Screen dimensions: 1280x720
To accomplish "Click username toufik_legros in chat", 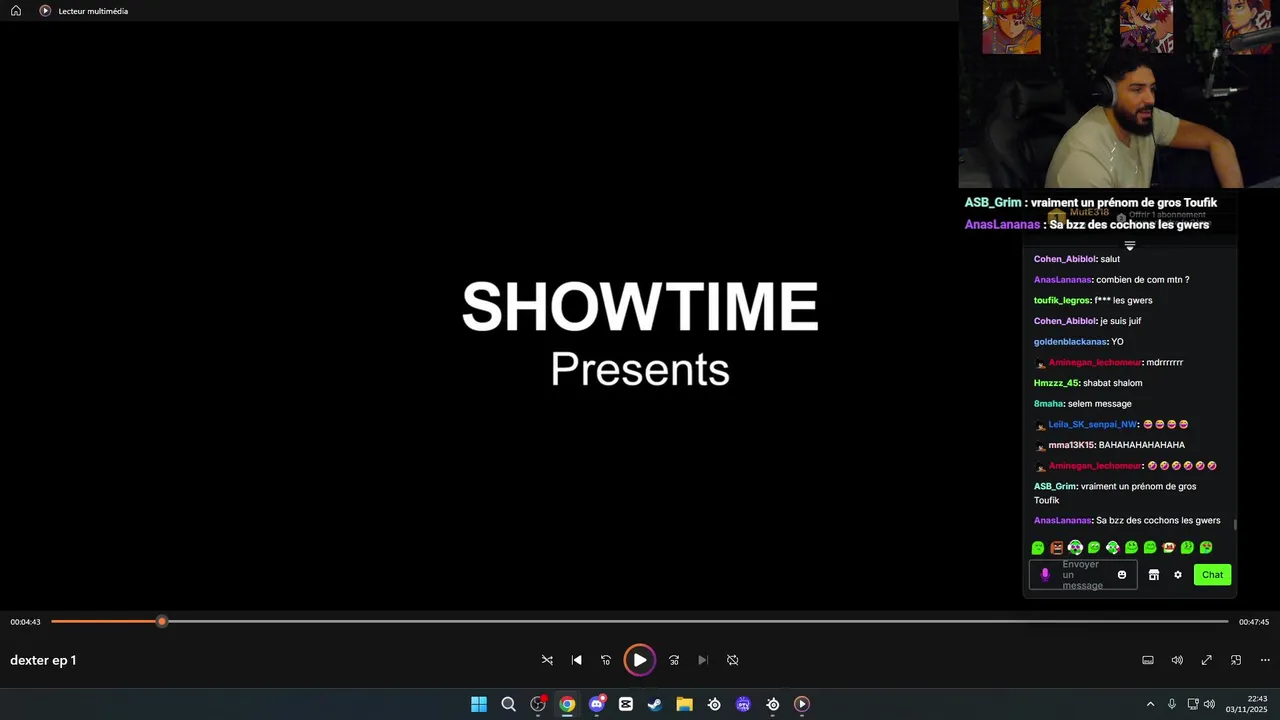I will 1062,300.
